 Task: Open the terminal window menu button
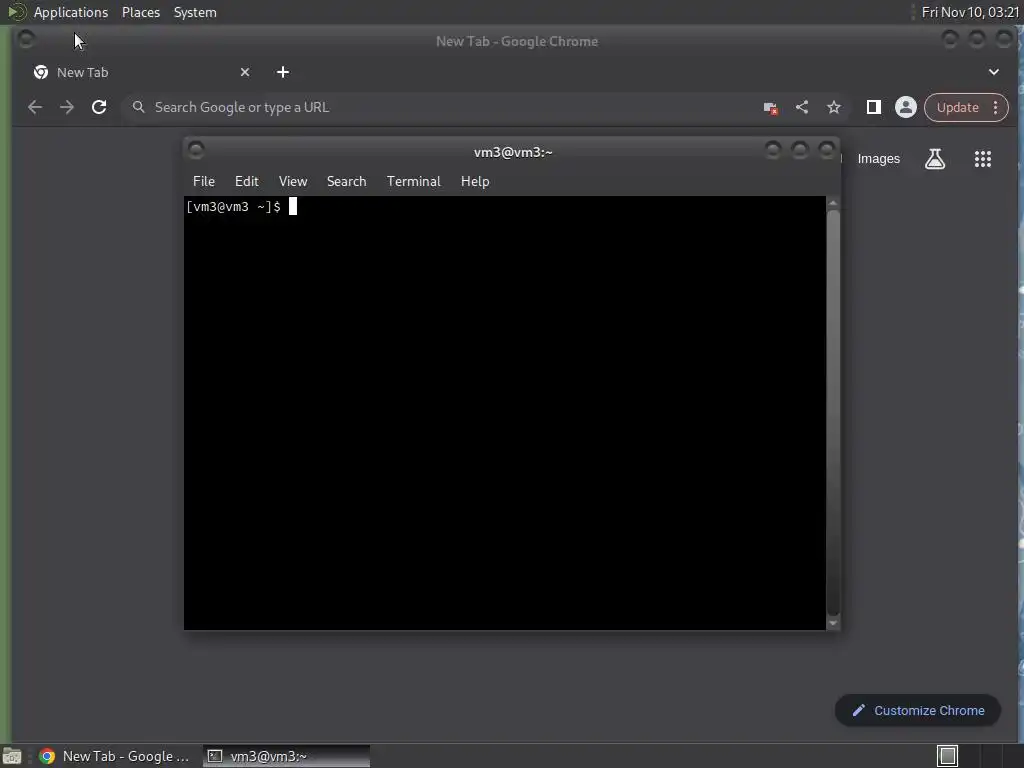[x=196, y=151]
